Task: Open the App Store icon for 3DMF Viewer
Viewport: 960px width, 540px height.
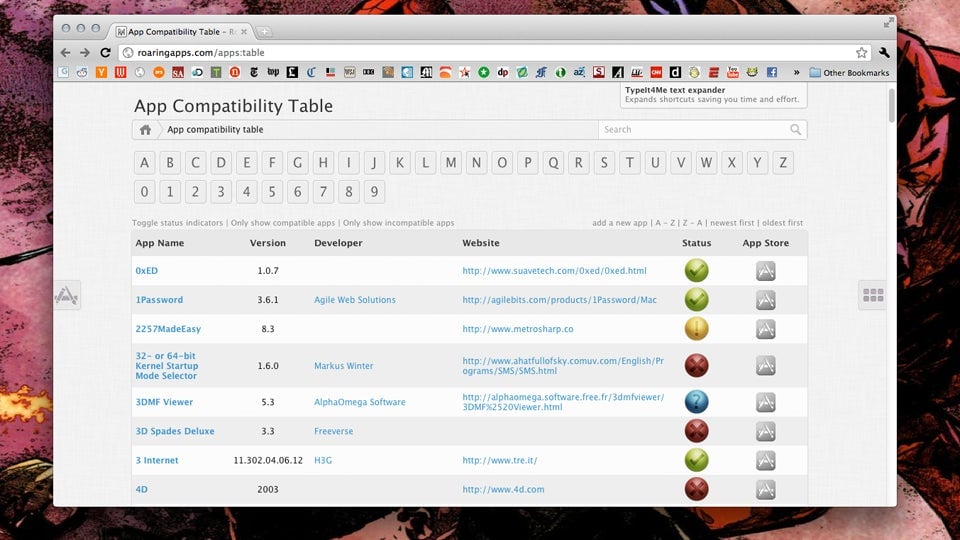Action: 766,402
